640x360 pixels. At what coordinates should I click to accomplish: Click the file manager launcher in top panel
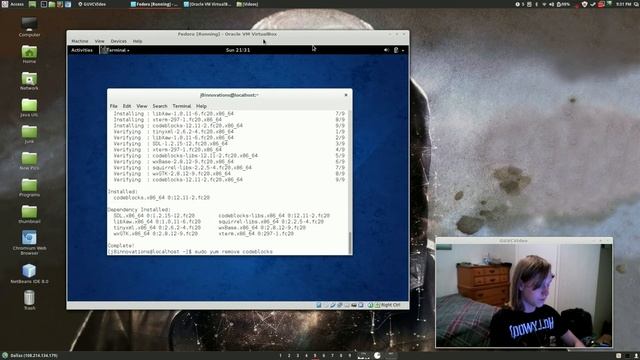pyautogui.click(x=52, y=4)
